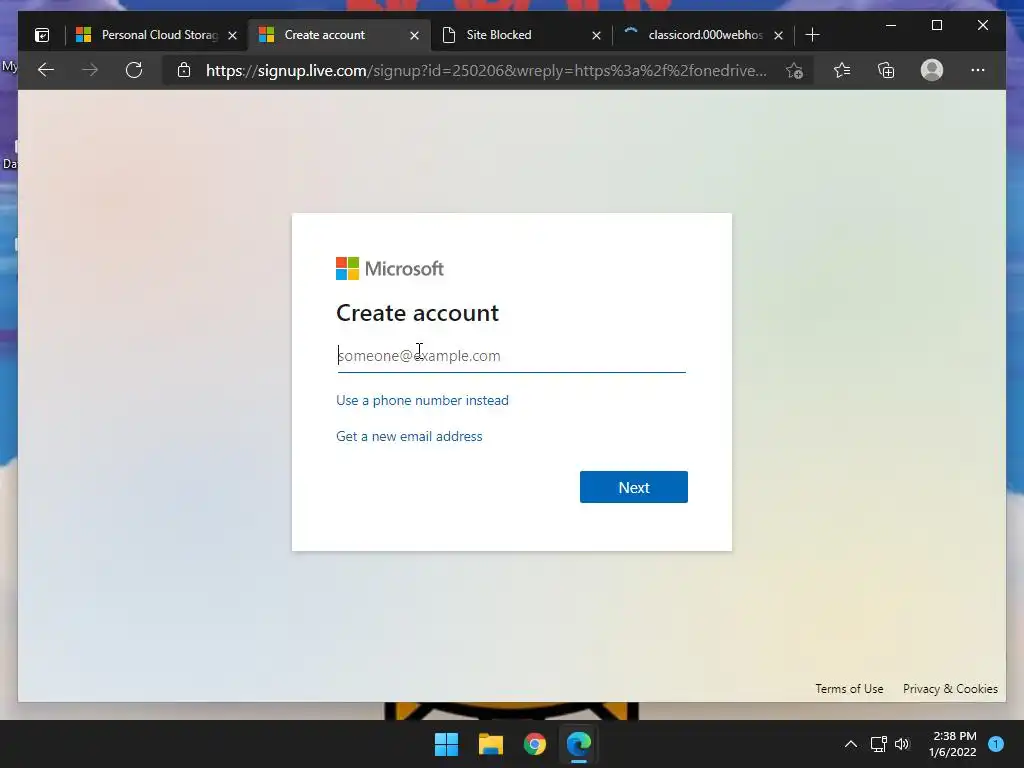Click the Next button

[x=633, y=487]
